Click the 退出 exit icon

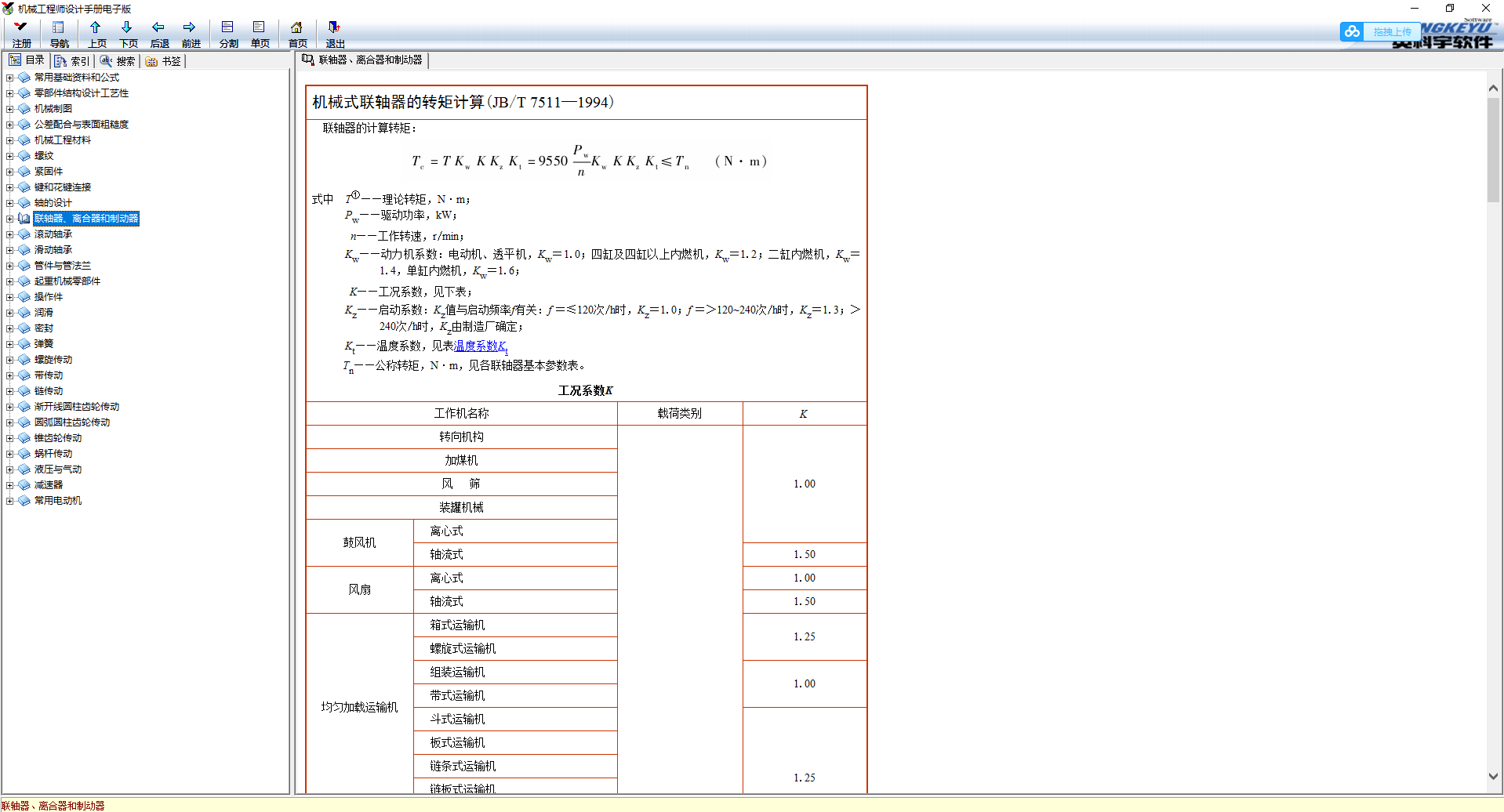(335, 34)
